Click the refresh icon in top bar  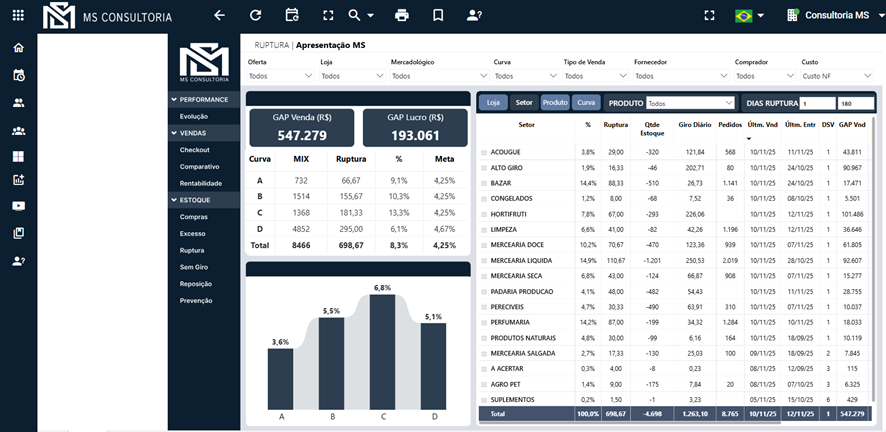[256, 16]
